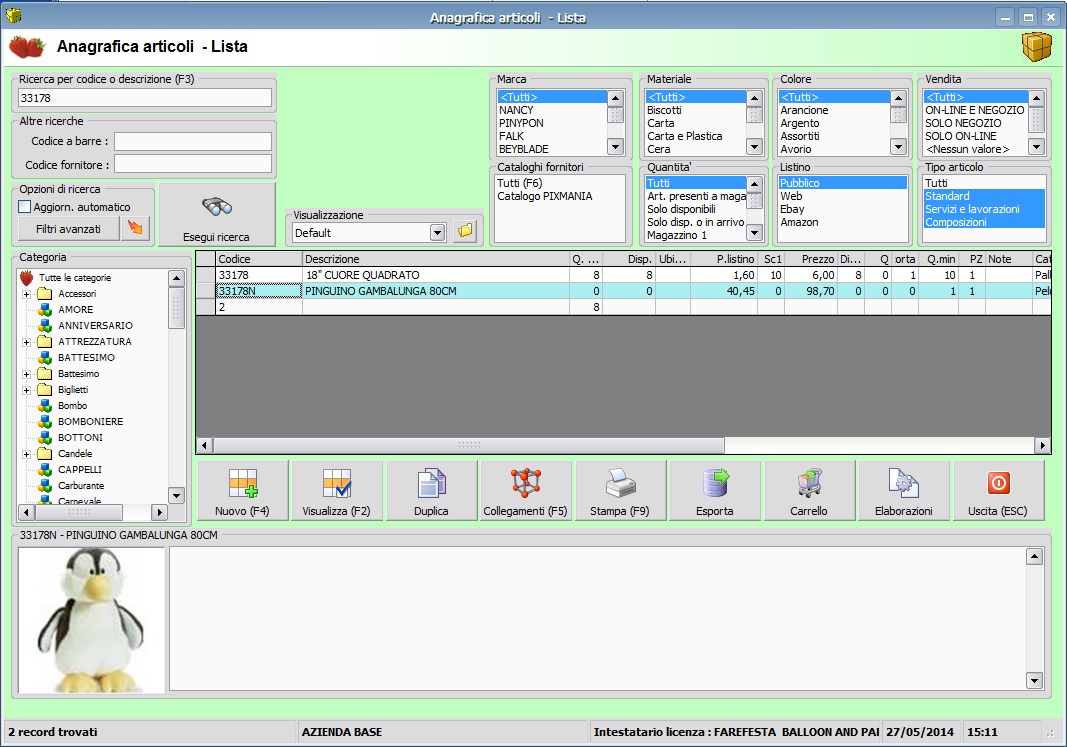1067x747 pixels.
Task: Open Collegamenti (F5) links
Action: tap(525, 491)
